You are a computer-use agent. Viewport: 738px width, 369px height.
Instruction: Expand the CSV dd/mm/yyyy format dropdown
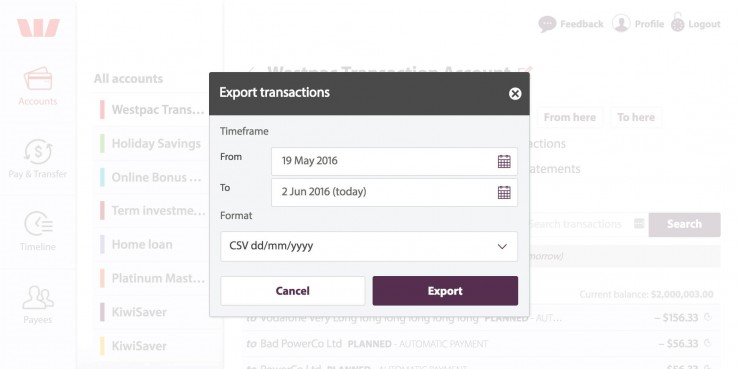coord(369,246)
